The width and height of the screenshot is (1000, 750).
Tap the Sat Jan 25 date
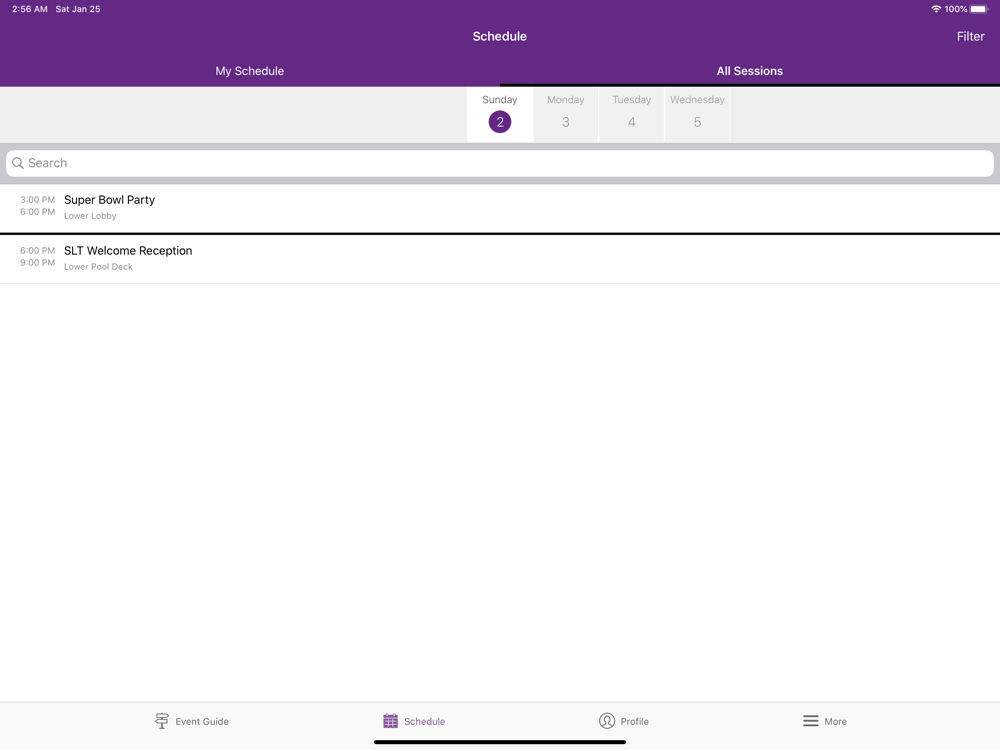tap(78, 9)
